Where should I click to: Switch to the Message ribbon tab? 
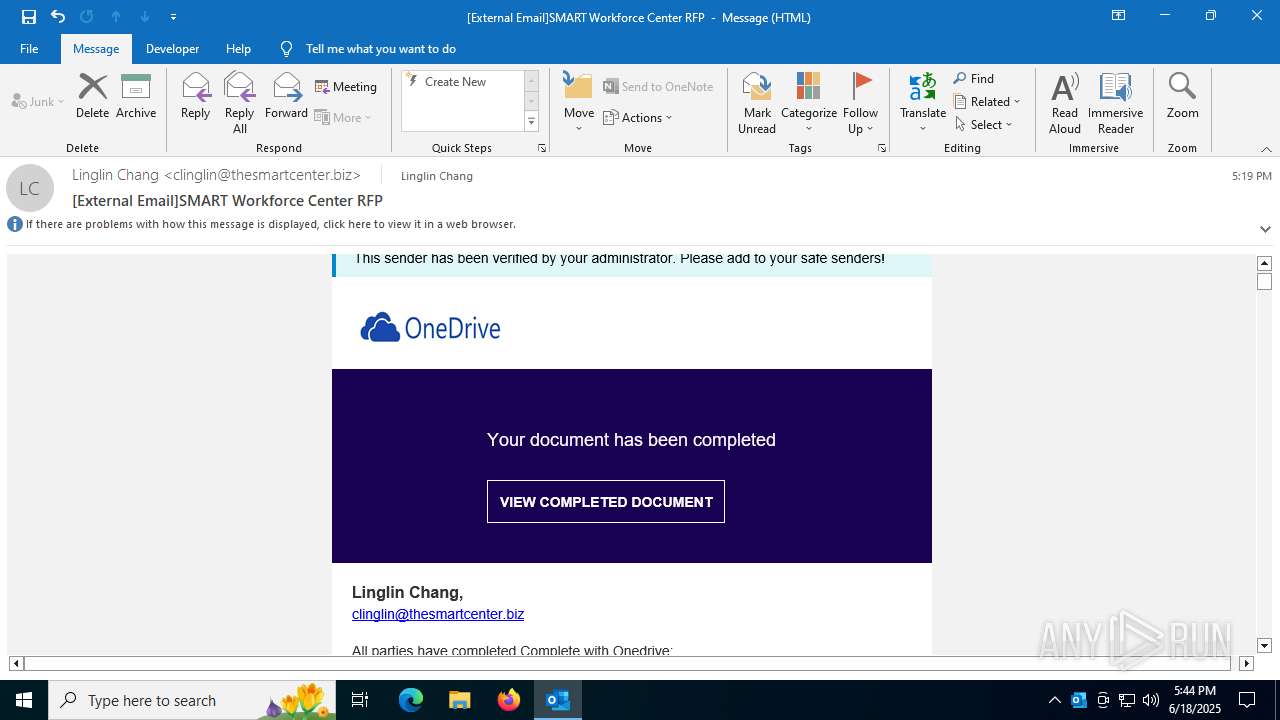pos(96,48)
